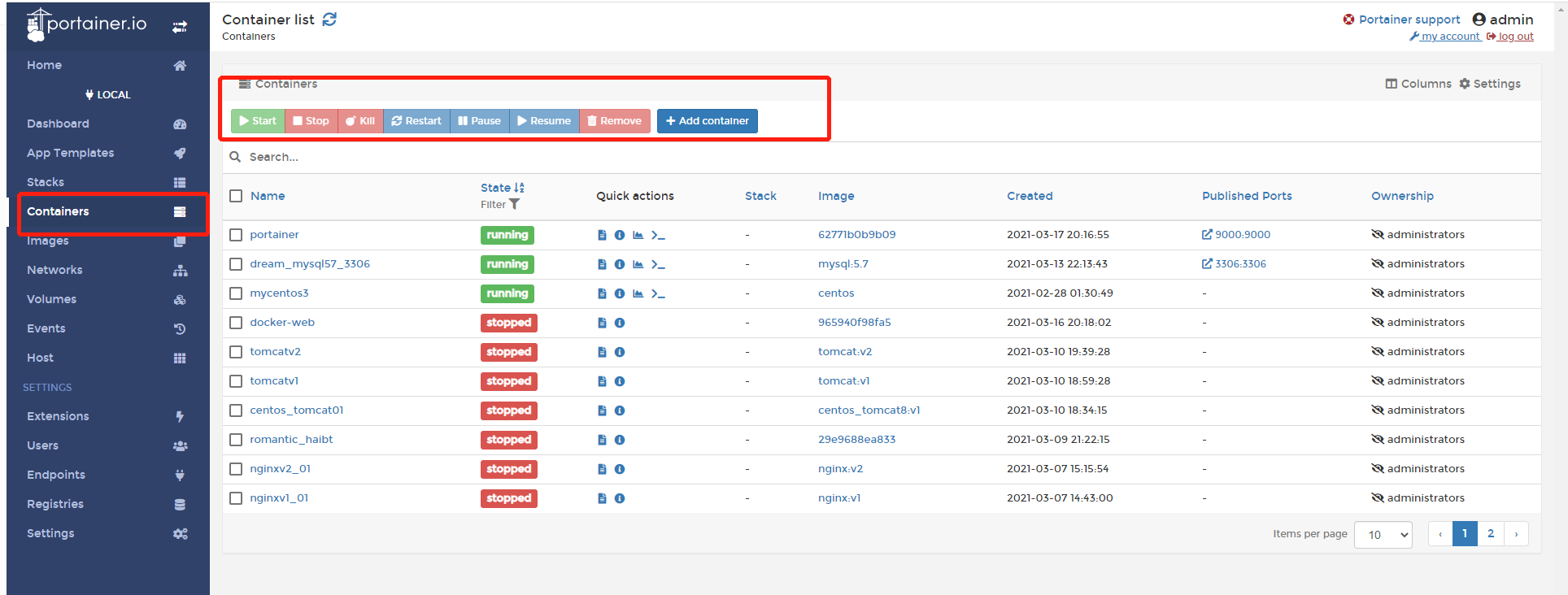This screenshot has width=1568, height=595.
Task: Open inspect icon for centos_tomcat01 container
Action: (x=620, y=410)
